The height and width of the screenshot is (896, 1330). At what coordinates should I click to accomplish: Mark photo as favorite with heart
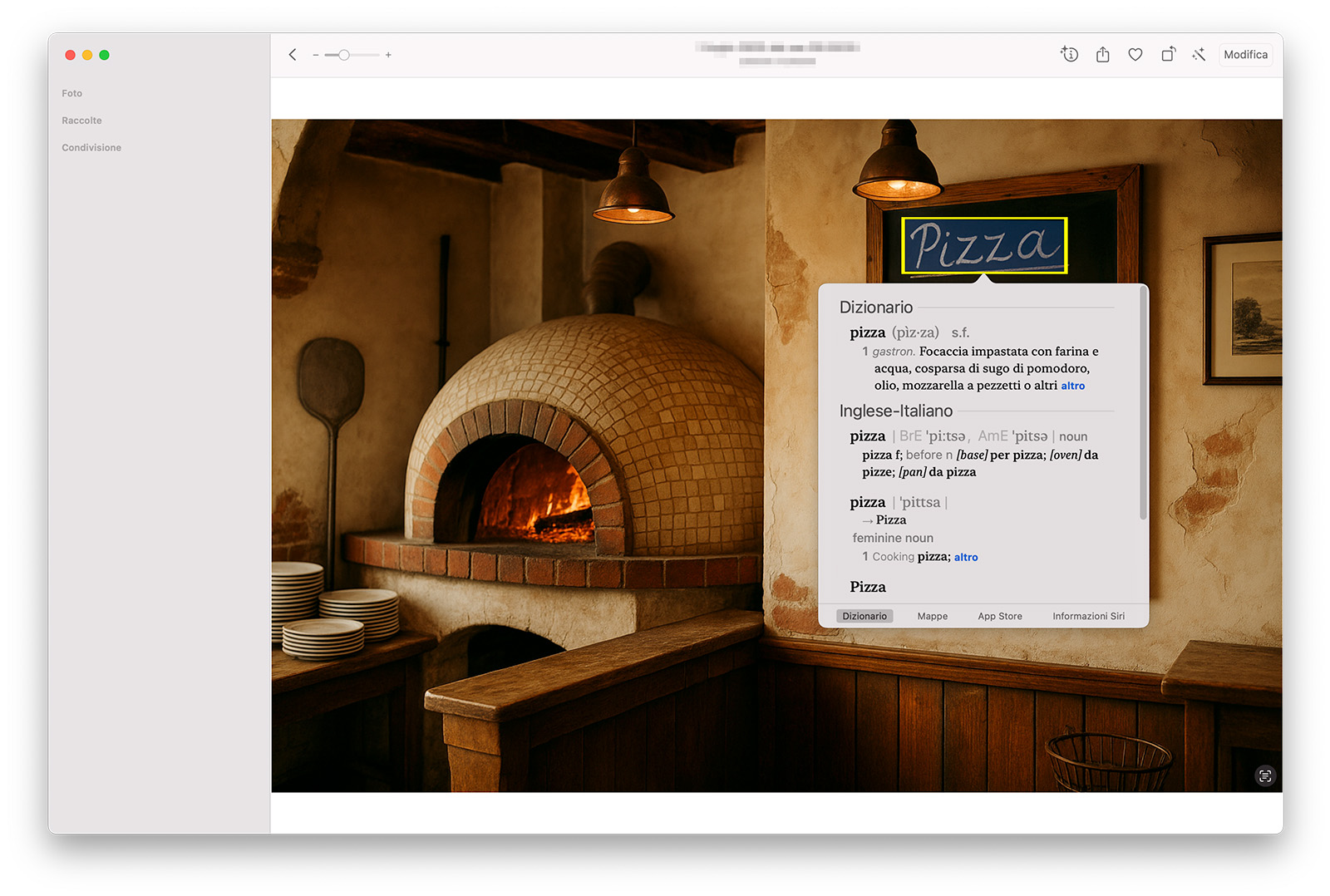pyautogui.click(x=1135, y=55)
